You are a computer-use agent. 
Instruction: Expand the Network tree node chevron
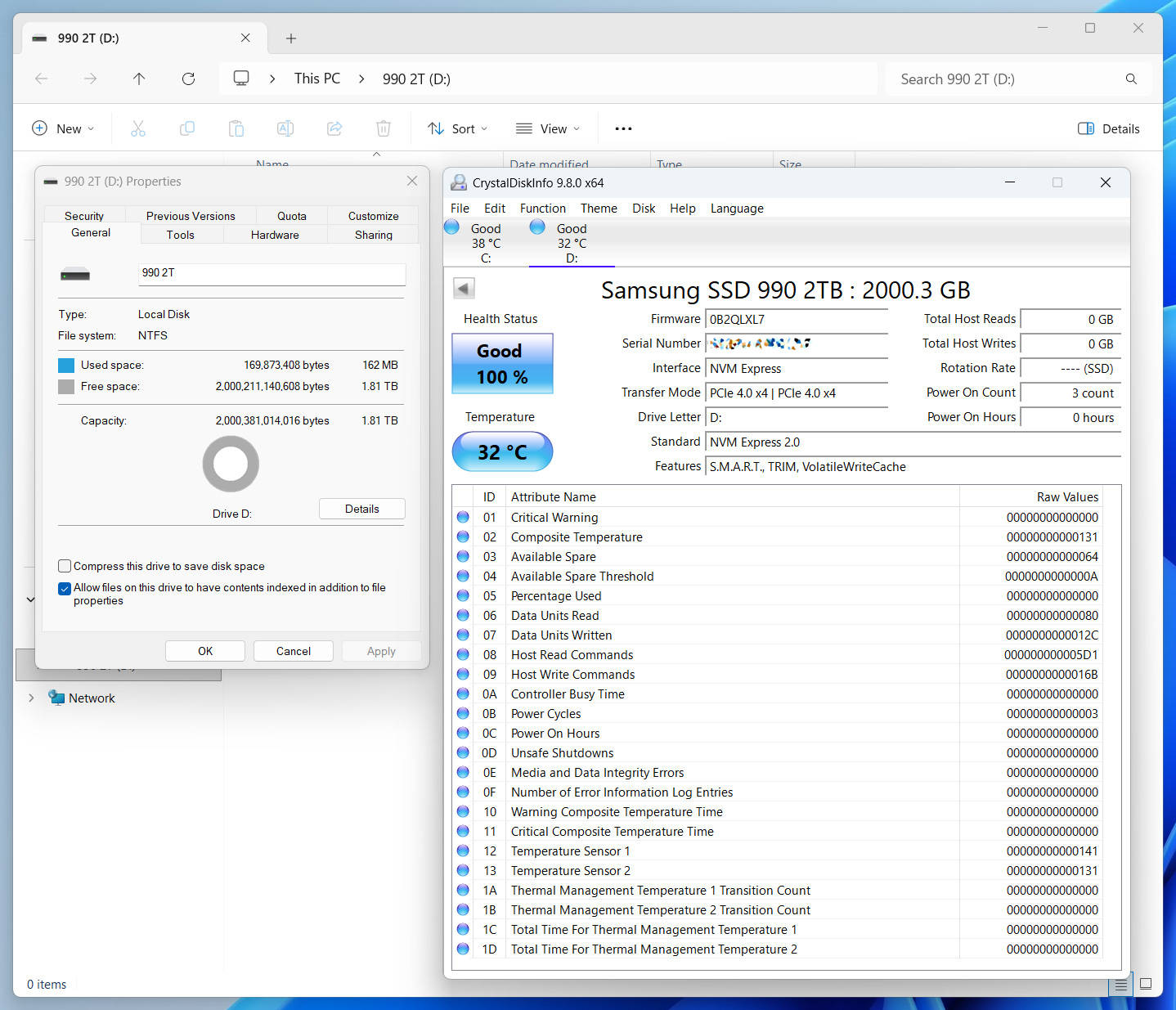coord(31,698)
